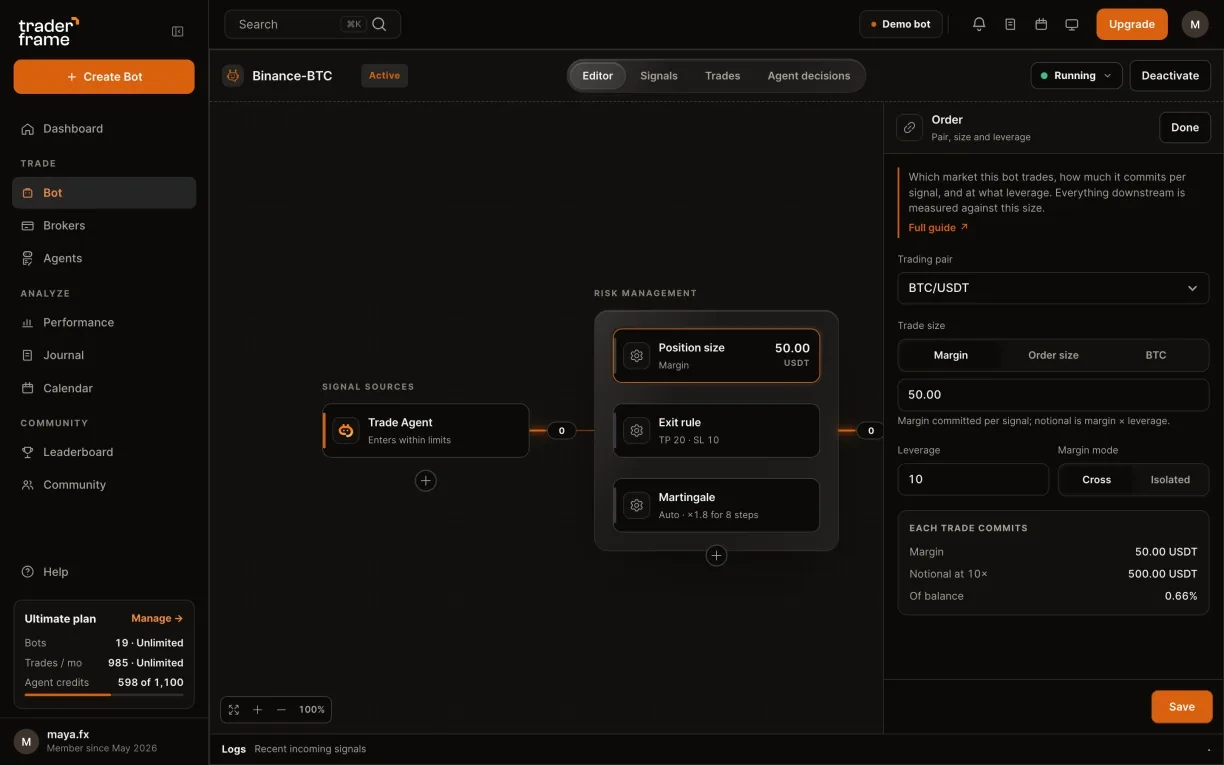Set margin mode to Cross
Viewport: 1224px width, 765px height.
pos(1097,480)
